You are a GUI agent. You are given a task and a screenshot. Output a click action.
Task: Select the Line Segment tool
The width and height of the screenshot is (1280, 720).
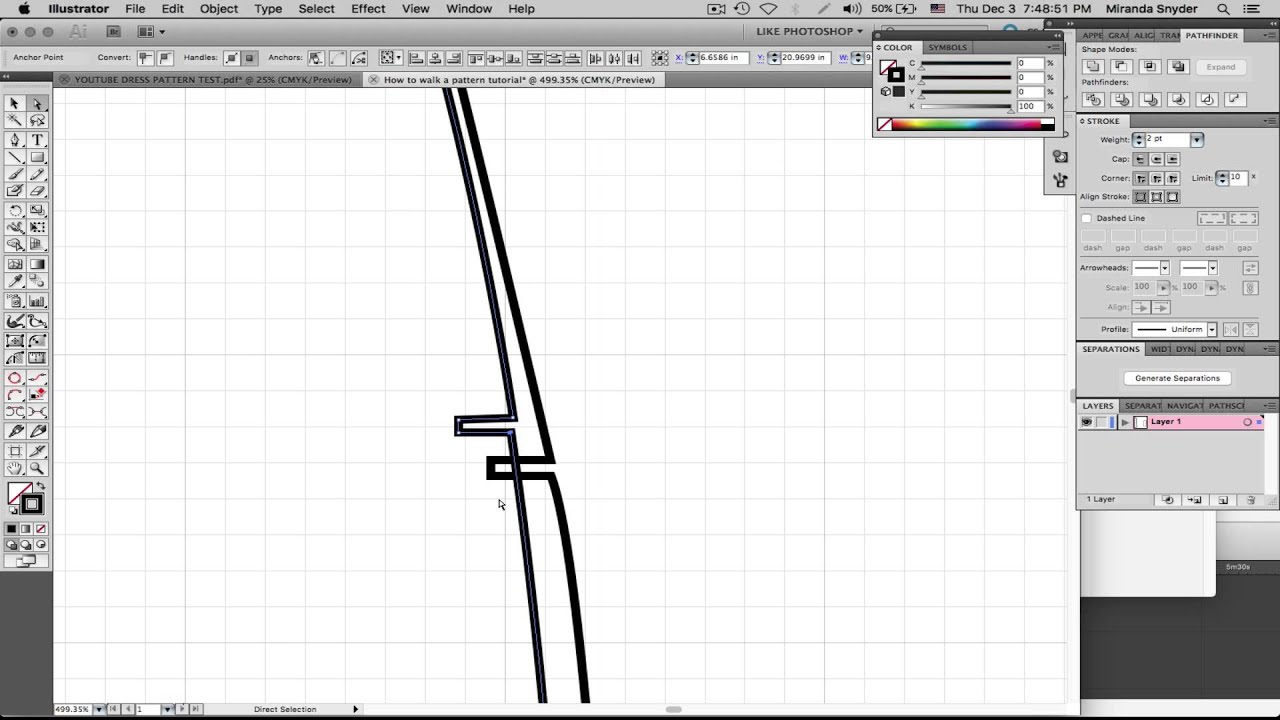[x=15, y=157]
